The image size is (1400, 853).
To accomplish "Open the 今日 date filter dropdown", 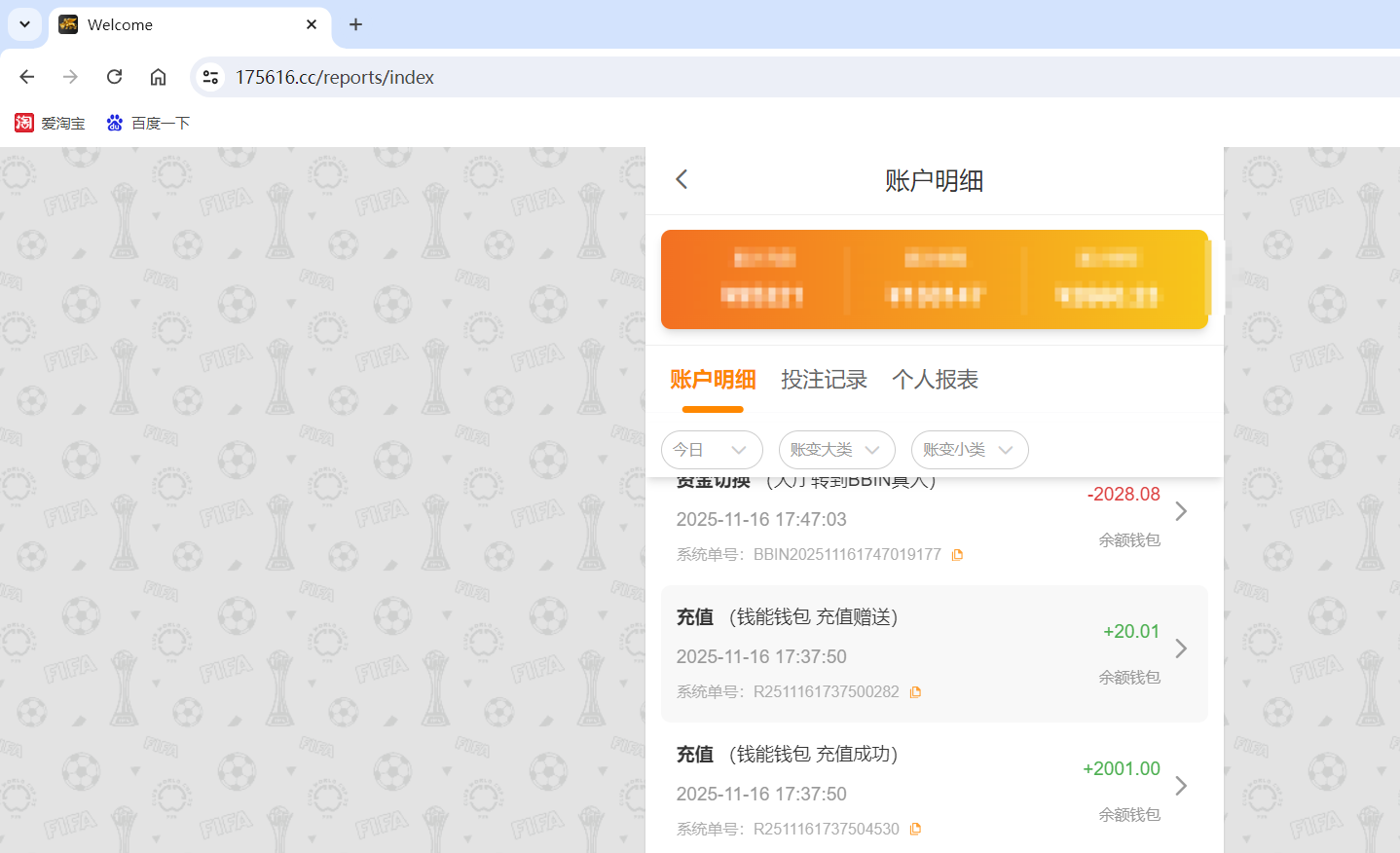I will coord(712,450).
